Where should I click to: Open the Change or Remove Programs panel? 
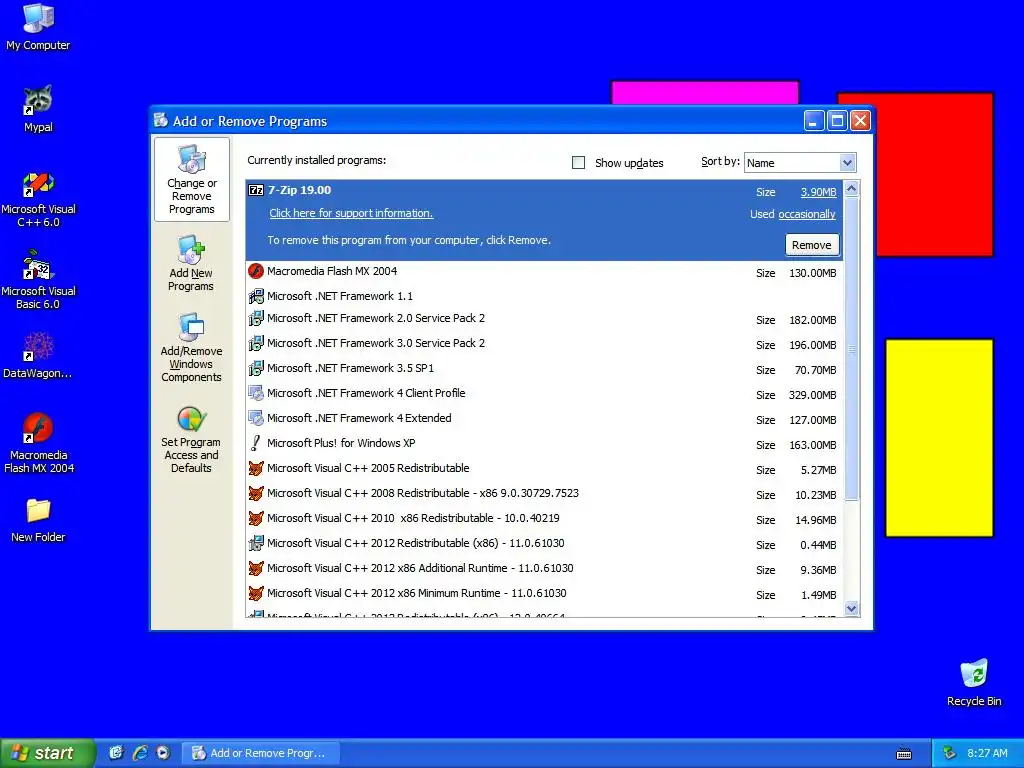click(191, 180)
